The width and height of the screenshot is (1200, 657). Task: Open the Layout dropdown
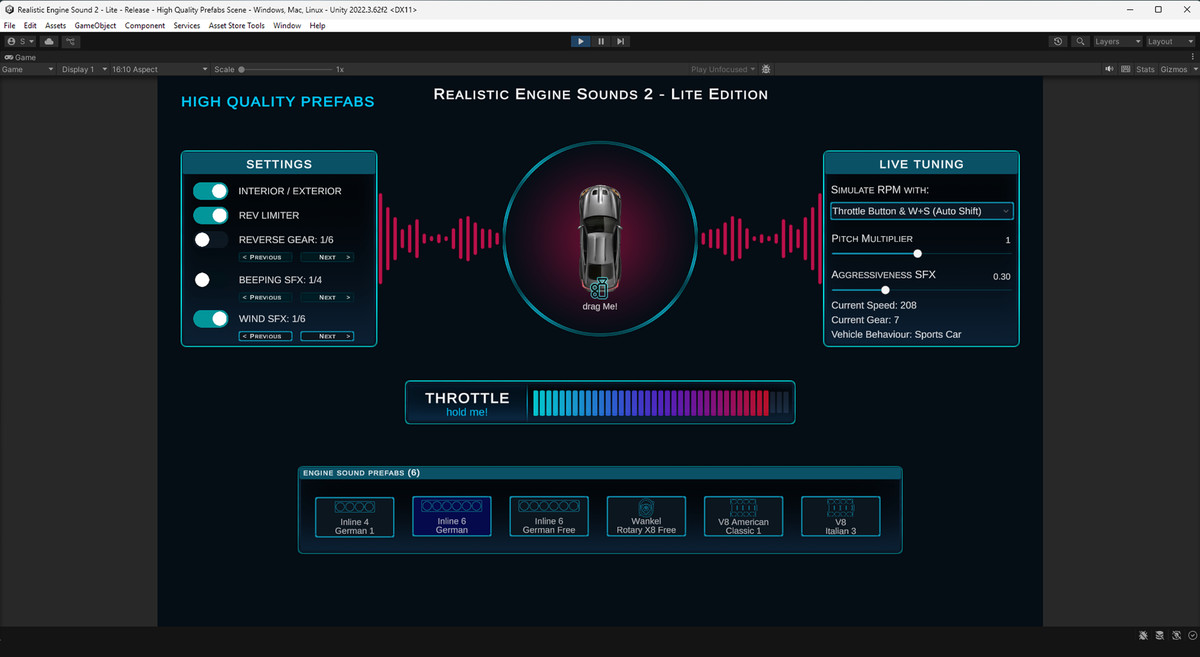point(1170,41)
